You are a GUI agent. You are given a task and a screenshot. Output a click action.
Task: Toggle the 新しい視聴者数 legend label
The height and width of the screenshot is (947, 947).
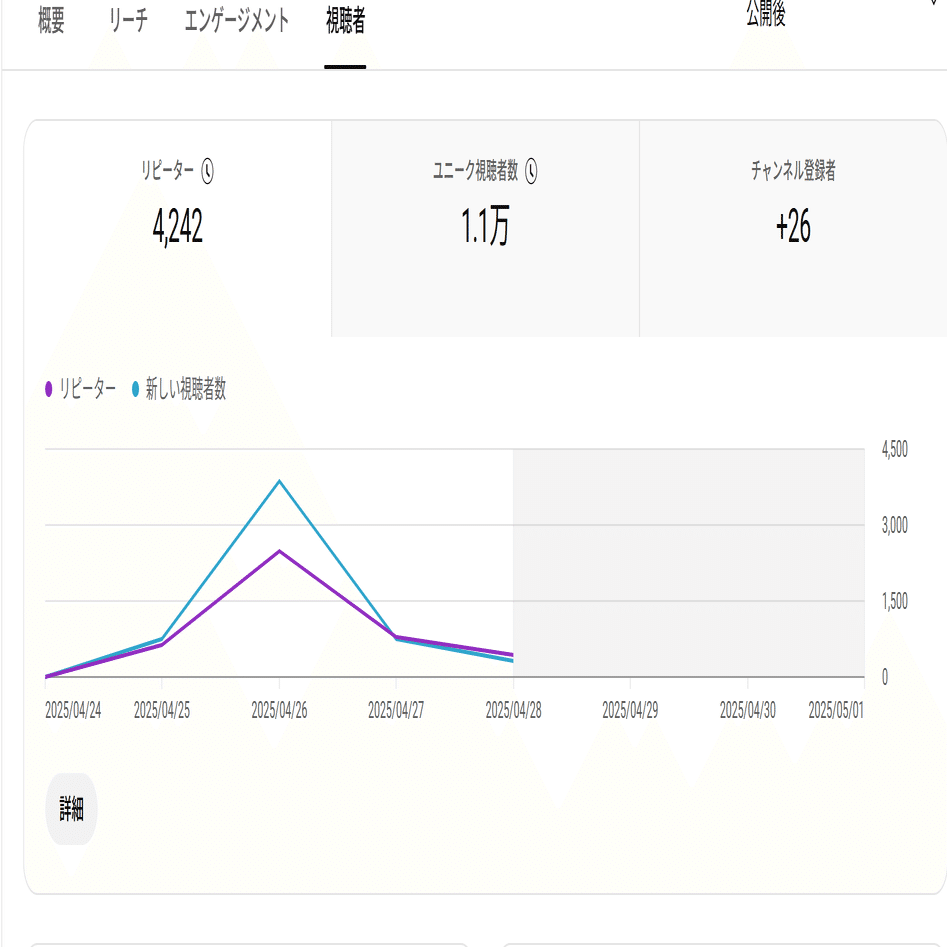186,389
